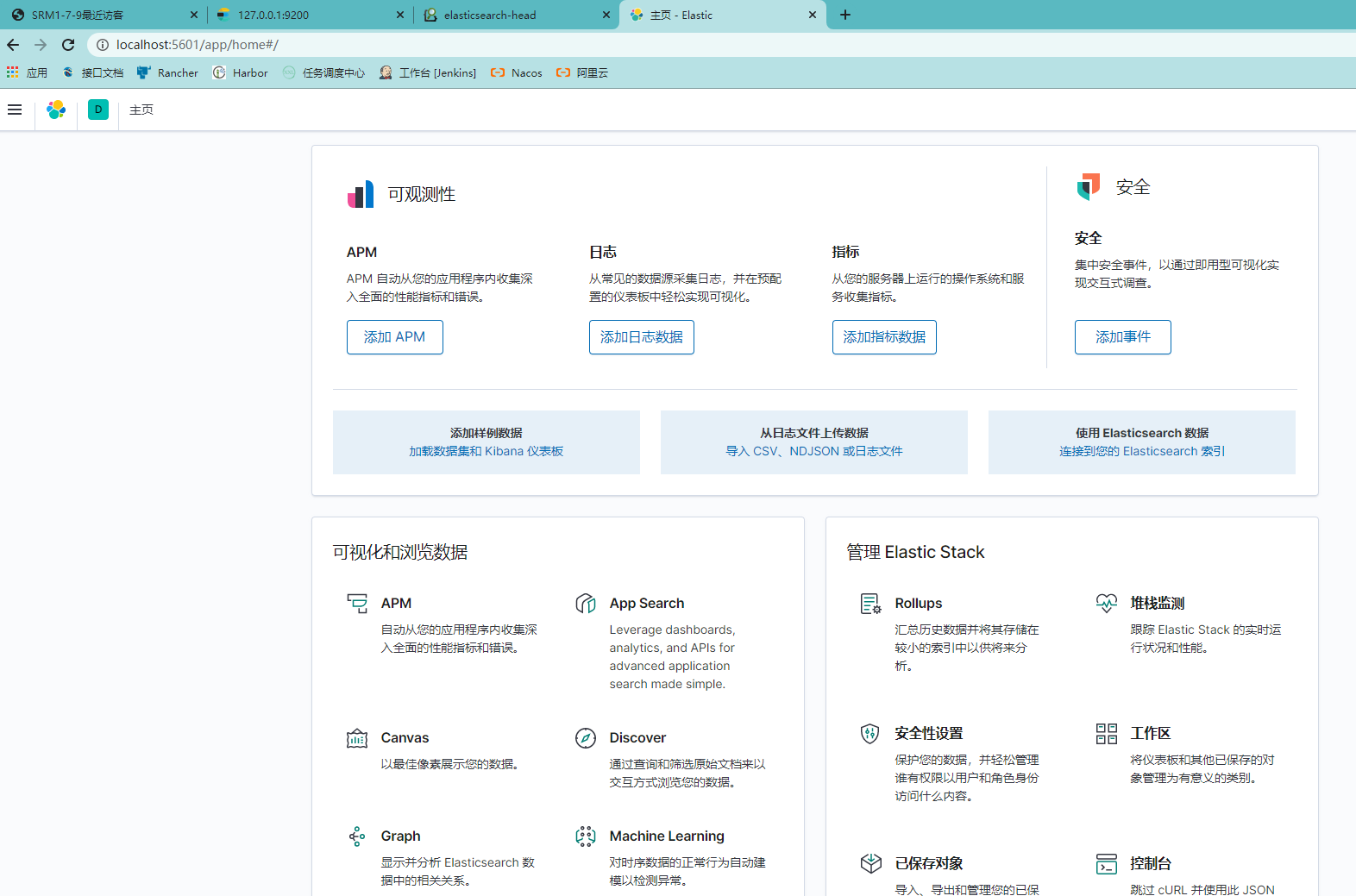Click the App Search icon
The image size is (1356, 896).
[x=586, y=603]
